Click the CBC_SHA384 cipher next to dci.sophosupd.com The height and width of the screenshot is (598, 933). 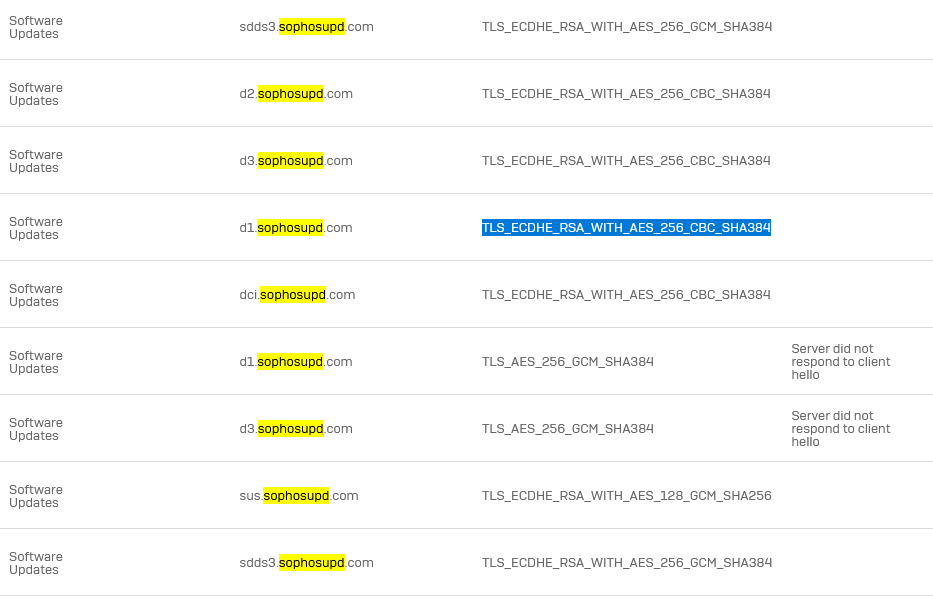(626, 295)
